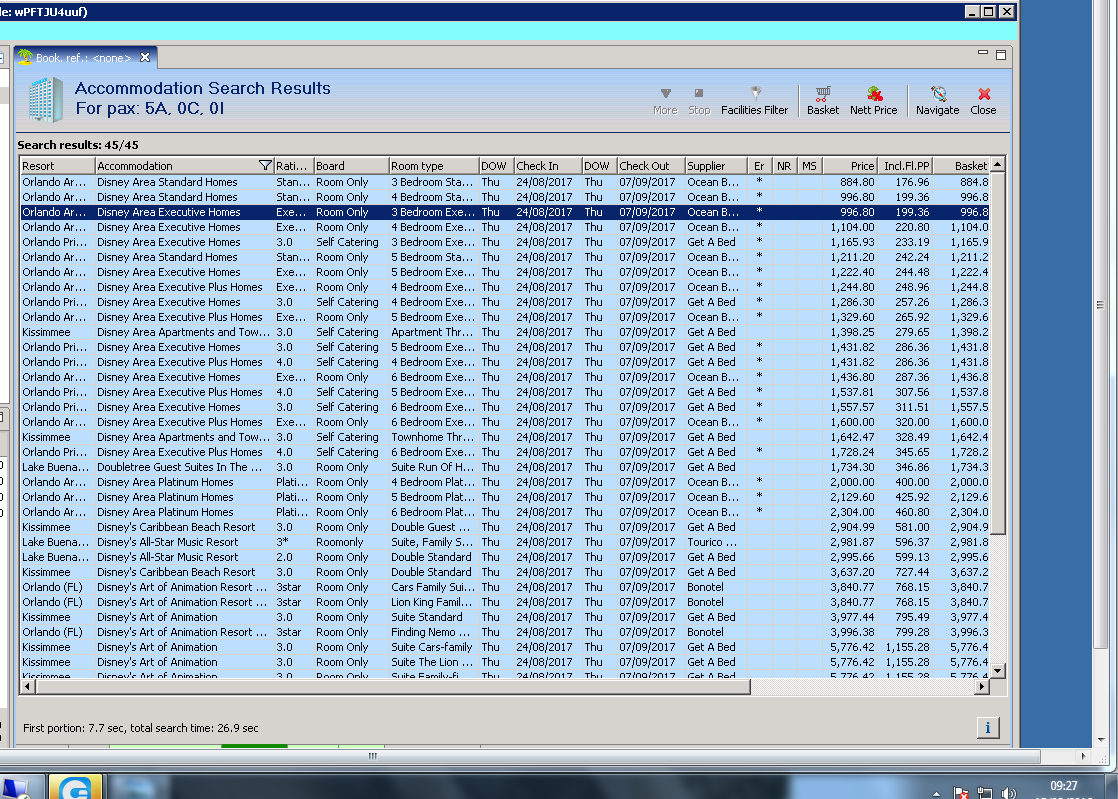Select Suite Standard room type cell

coord(434,617)
